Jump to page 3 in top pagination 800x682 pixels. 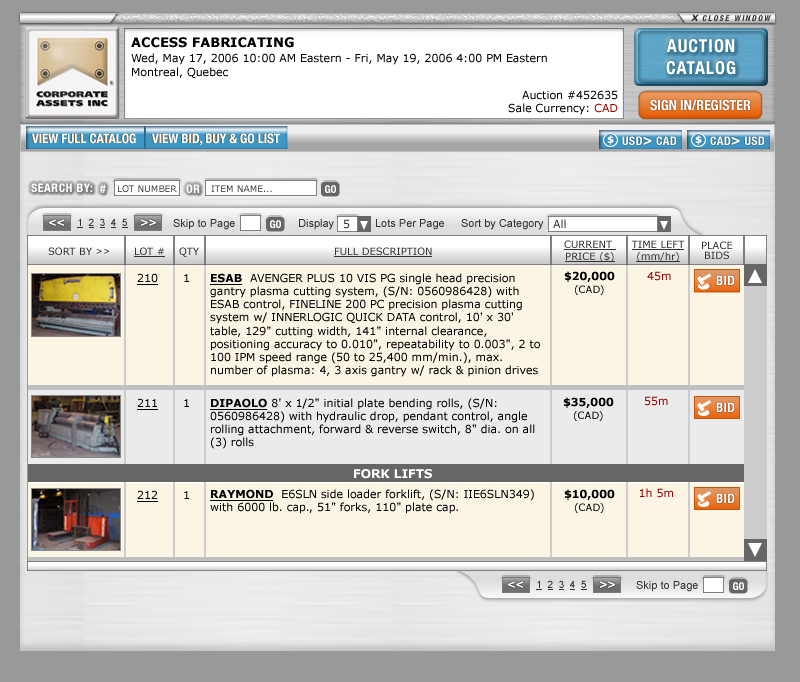(x=102, y=223)
